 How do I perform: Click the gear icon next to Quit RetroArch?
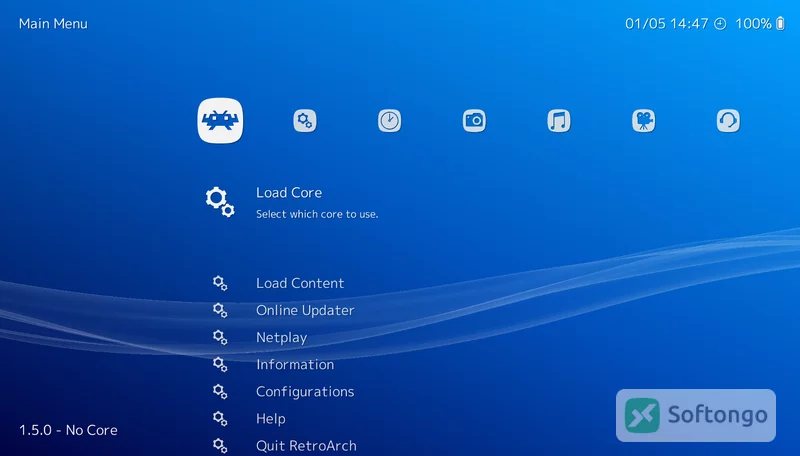click(x=220, y=446)
